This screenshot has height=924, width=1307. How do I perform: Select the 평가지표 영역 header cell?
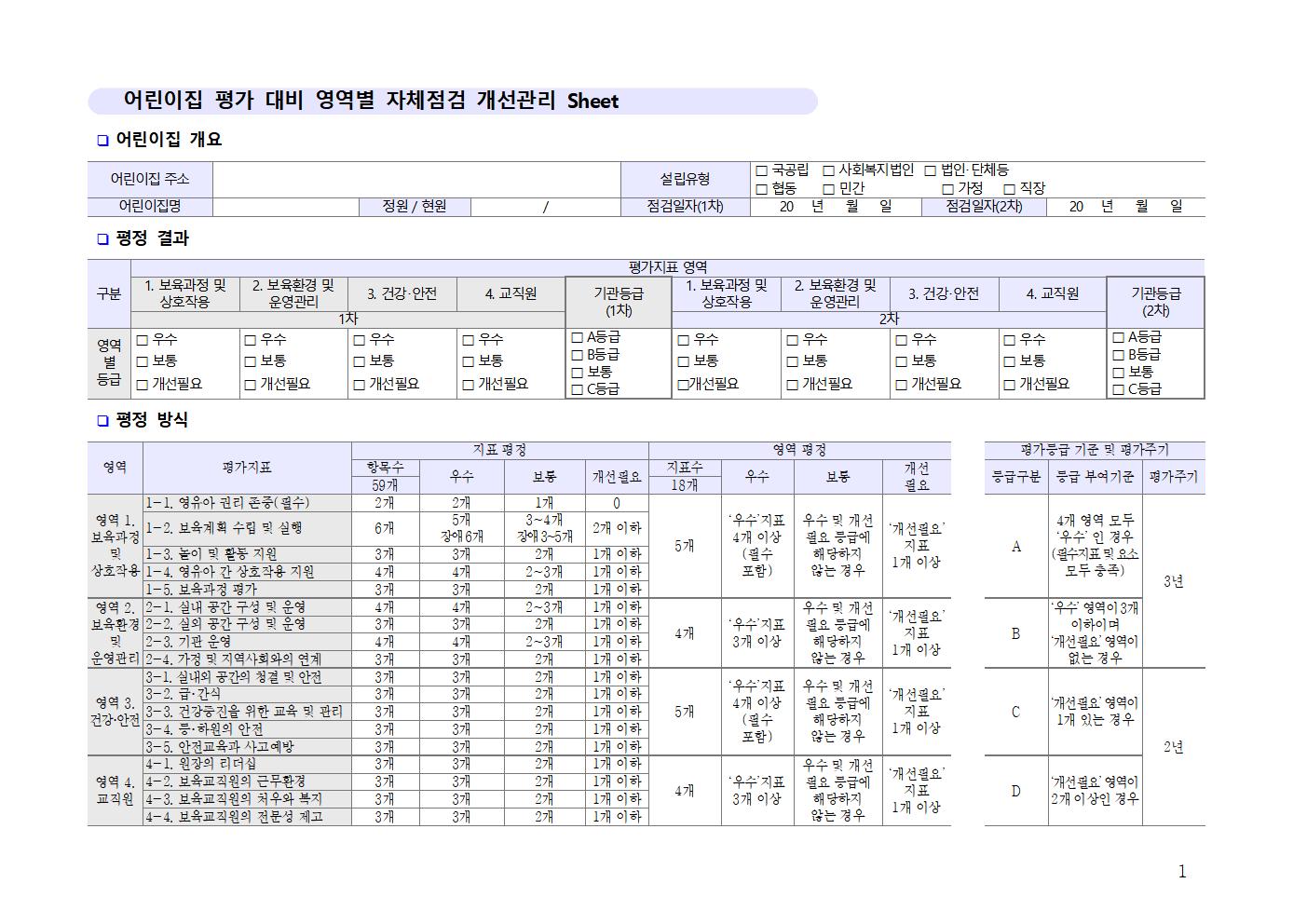click(x=668, y=267)
